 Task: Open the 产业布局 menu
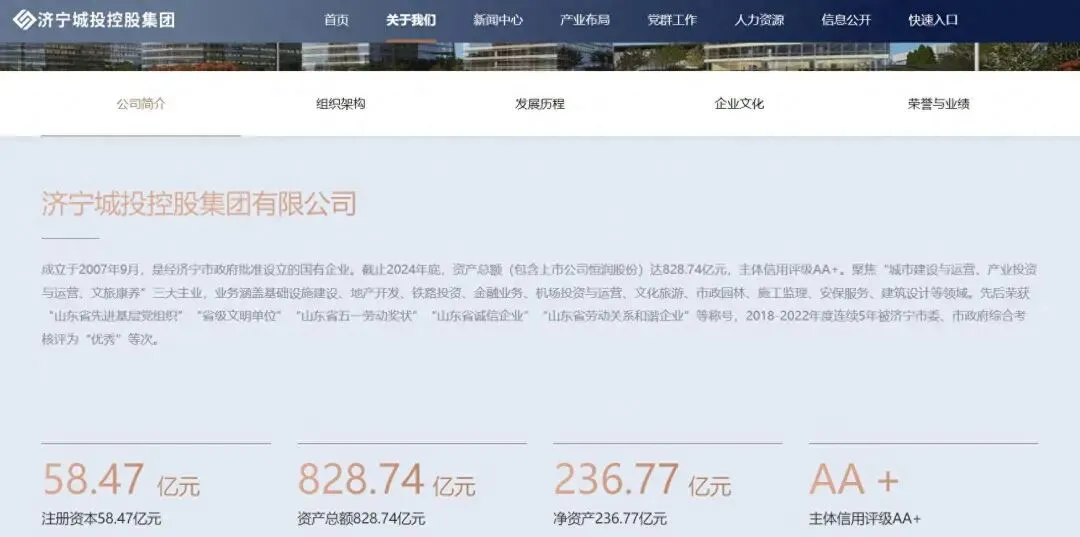pyautogui.click(x=585, y=20)
